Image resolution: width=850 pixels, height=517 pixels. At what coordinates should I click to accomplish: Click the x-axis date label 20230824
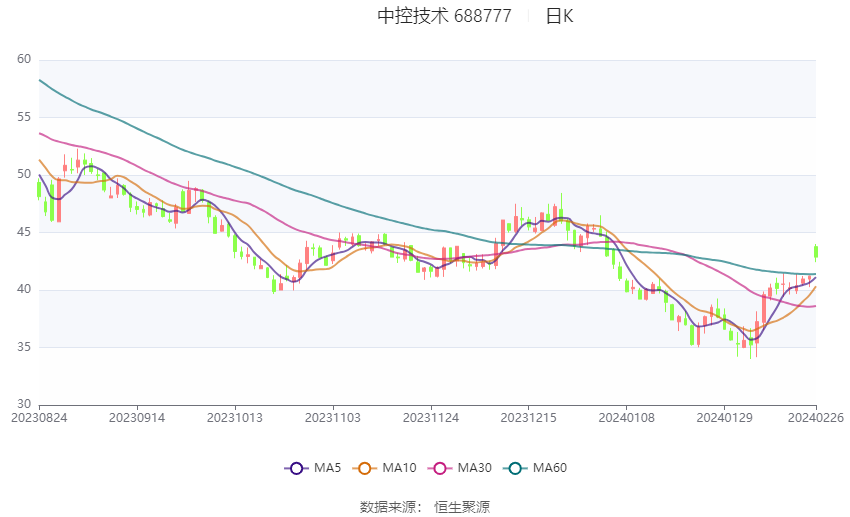(x=40, y=418)
